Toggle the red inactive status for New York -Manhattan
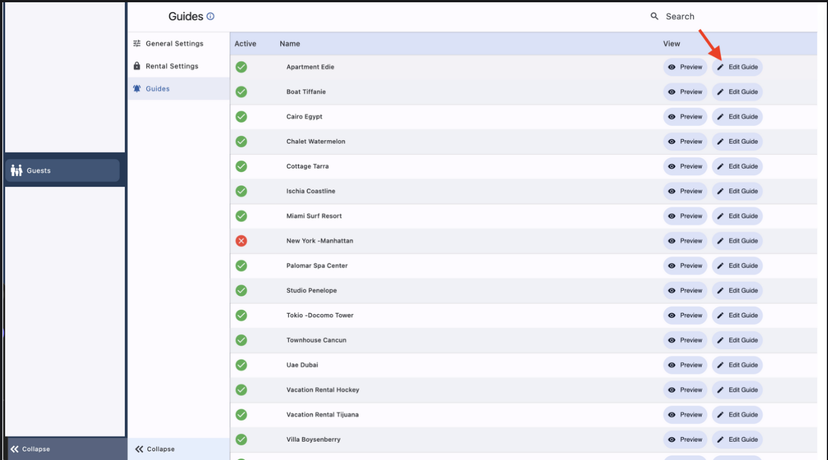Screen dimensions: 828x460 [241, 241]
